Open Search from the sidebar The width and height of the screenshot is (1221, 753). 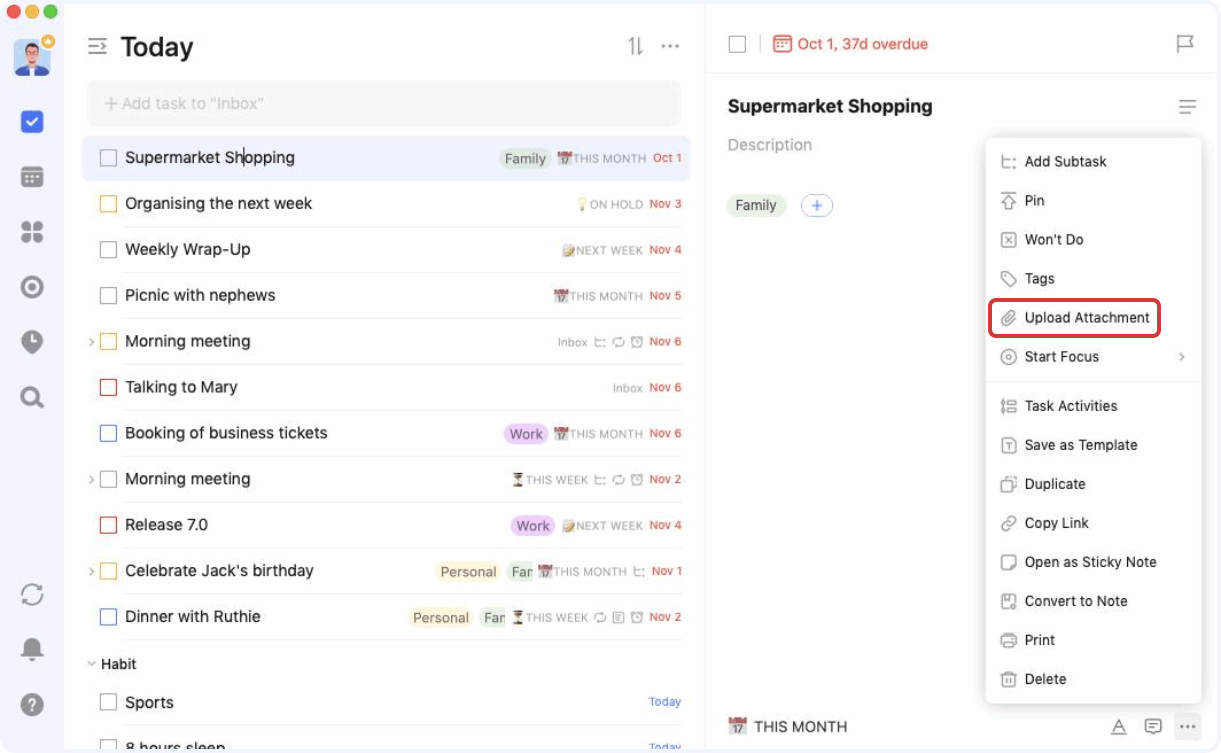32,397
